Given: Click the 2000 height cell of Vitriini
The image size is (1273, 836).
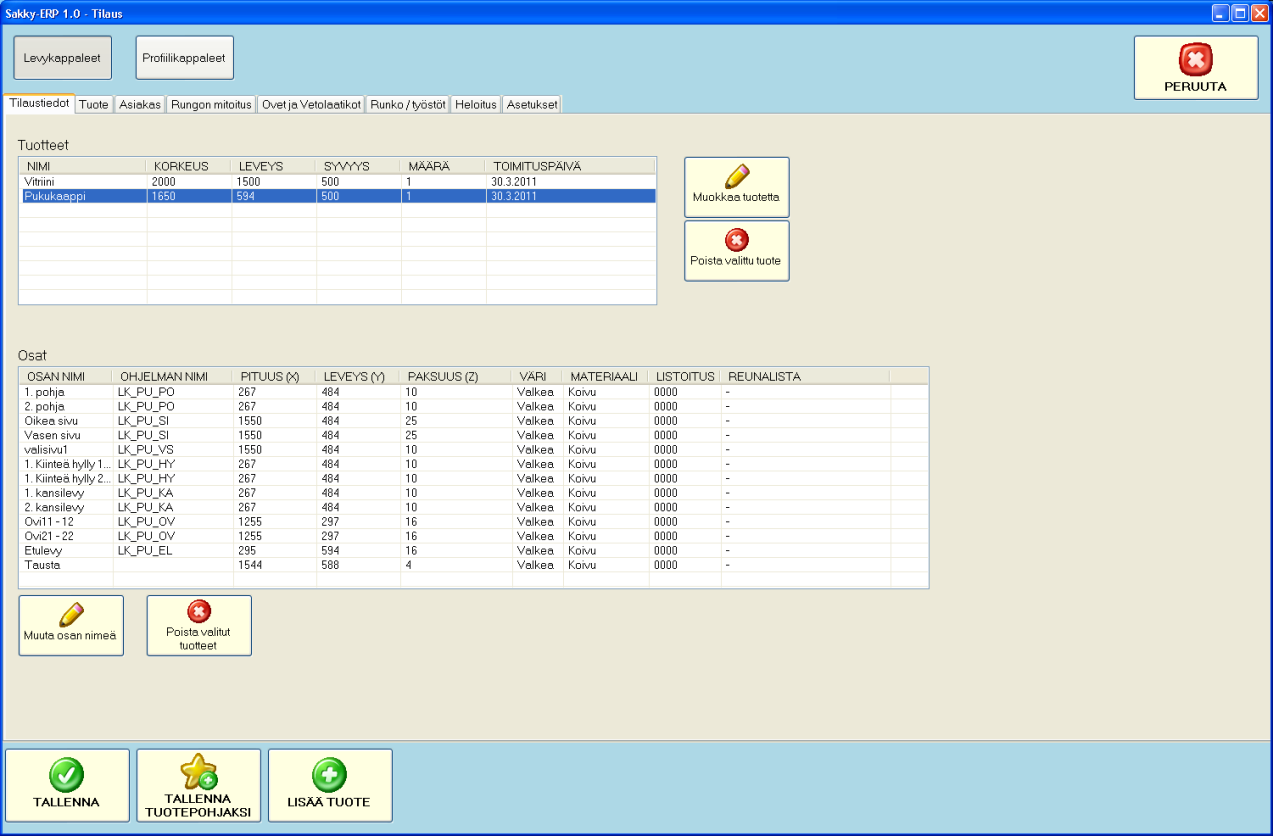Looking at the screenshot, I should (189, 182).
